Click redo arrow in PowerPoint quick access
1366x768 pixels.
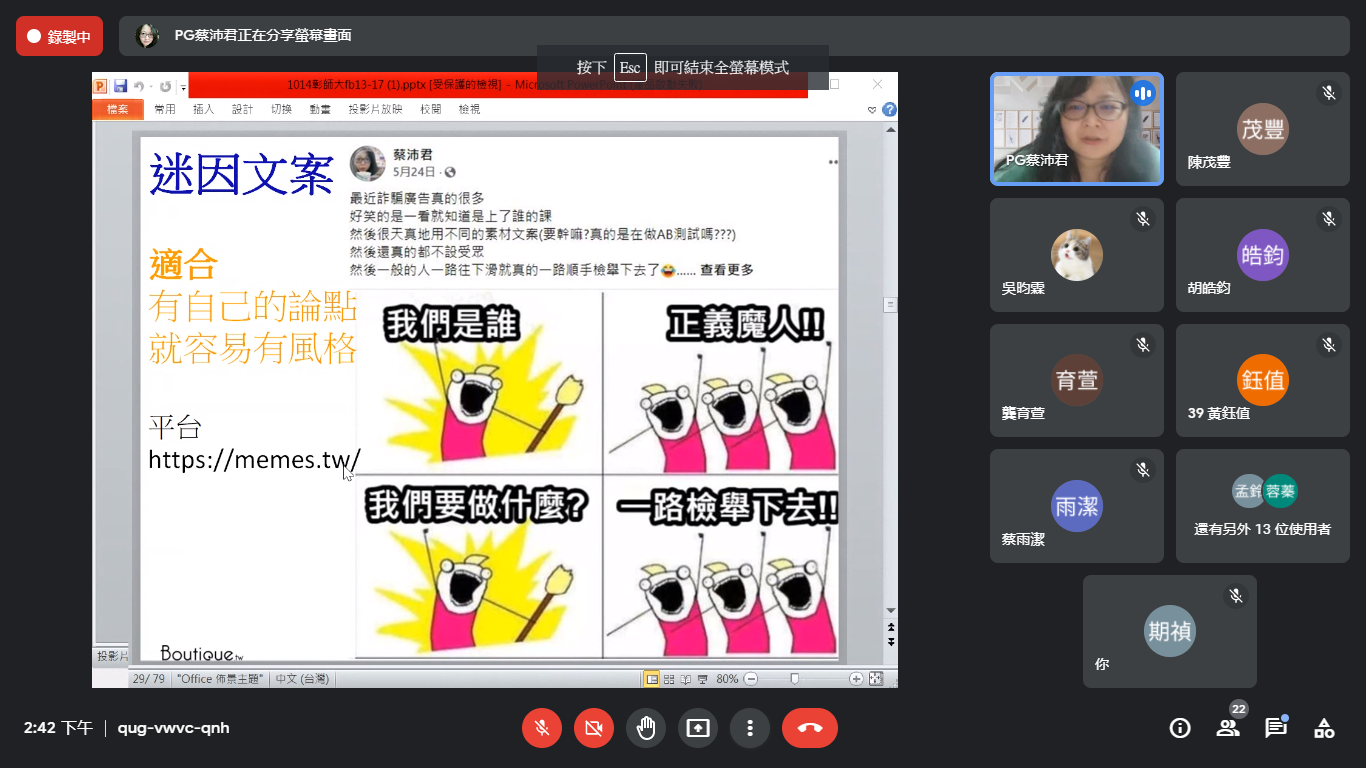click(x=165, y=86)
